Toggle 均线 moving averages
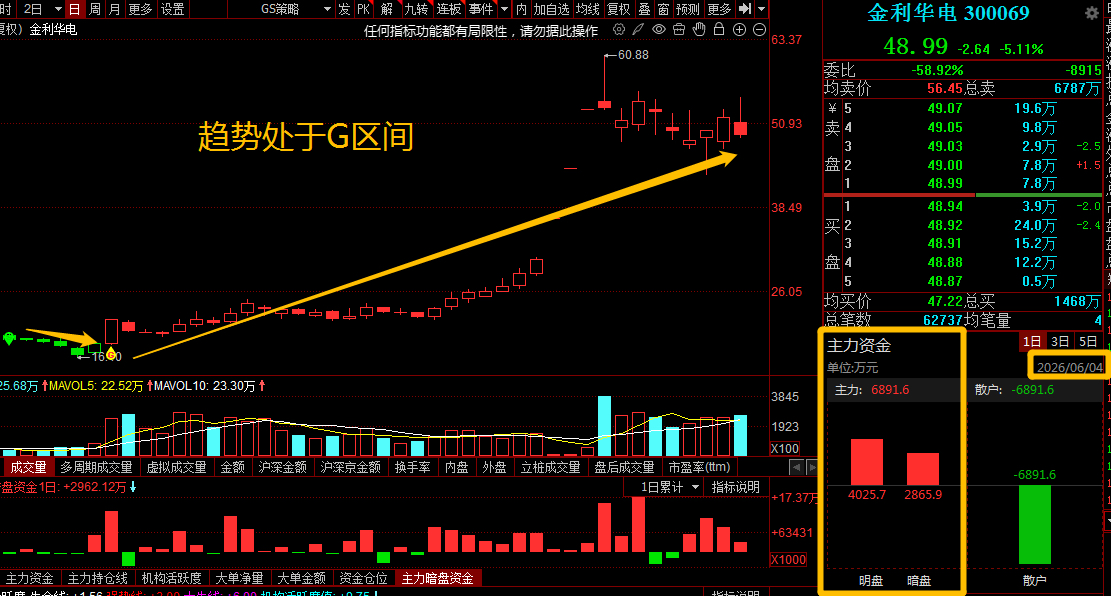The height and width of the screenshot is (596, 1111). (588, 9)
